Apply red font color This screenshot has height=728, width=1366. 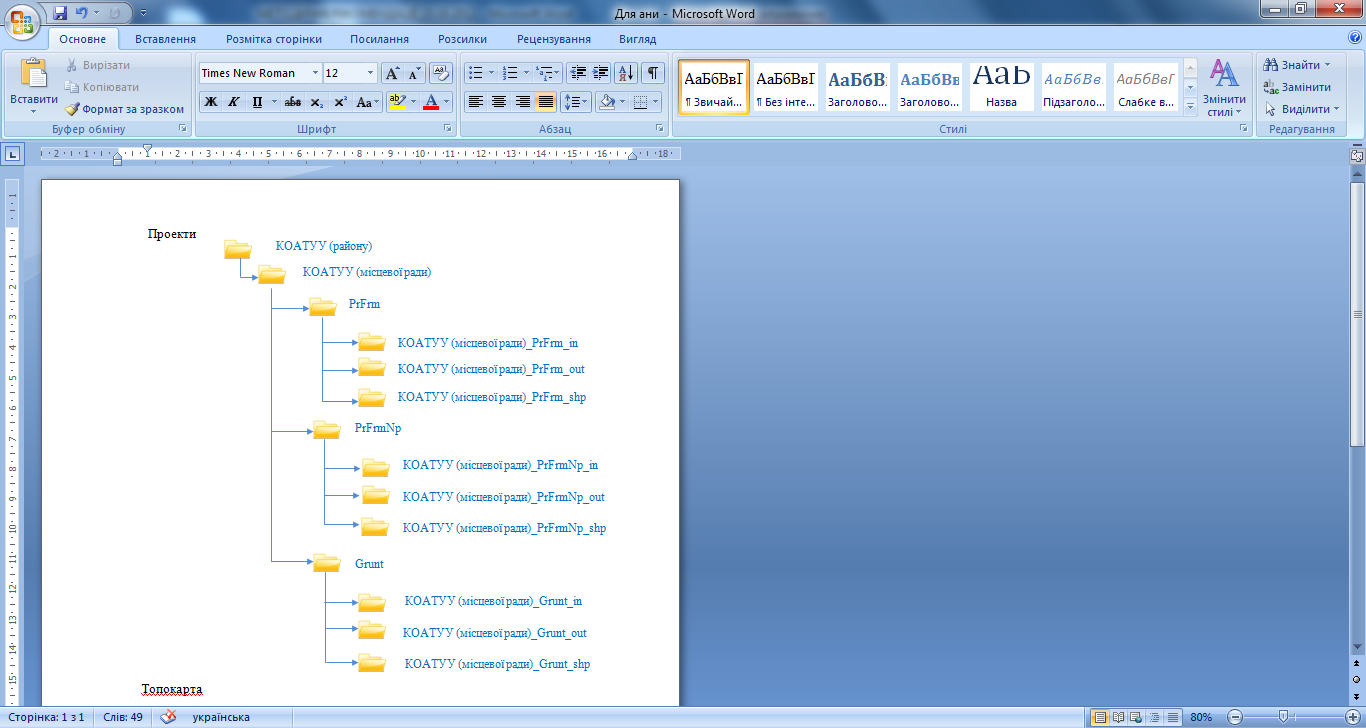tap(431, 102)
